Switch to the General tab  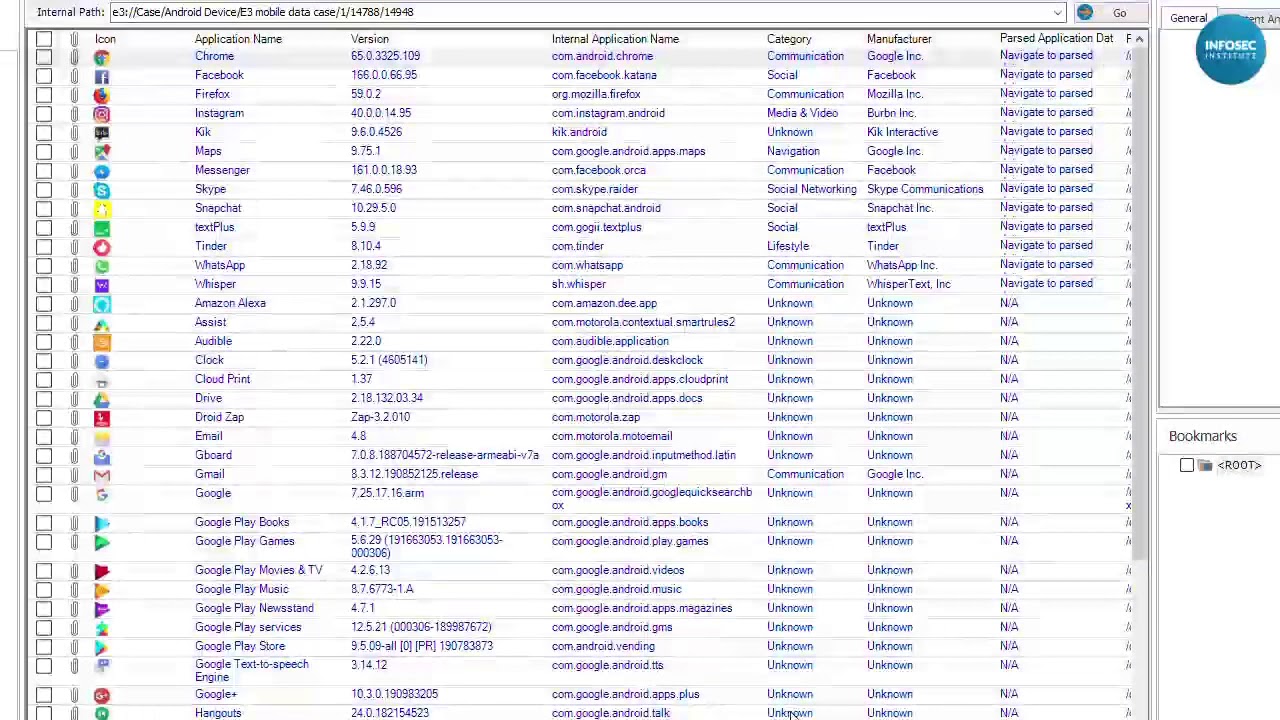pos(1189,19)
